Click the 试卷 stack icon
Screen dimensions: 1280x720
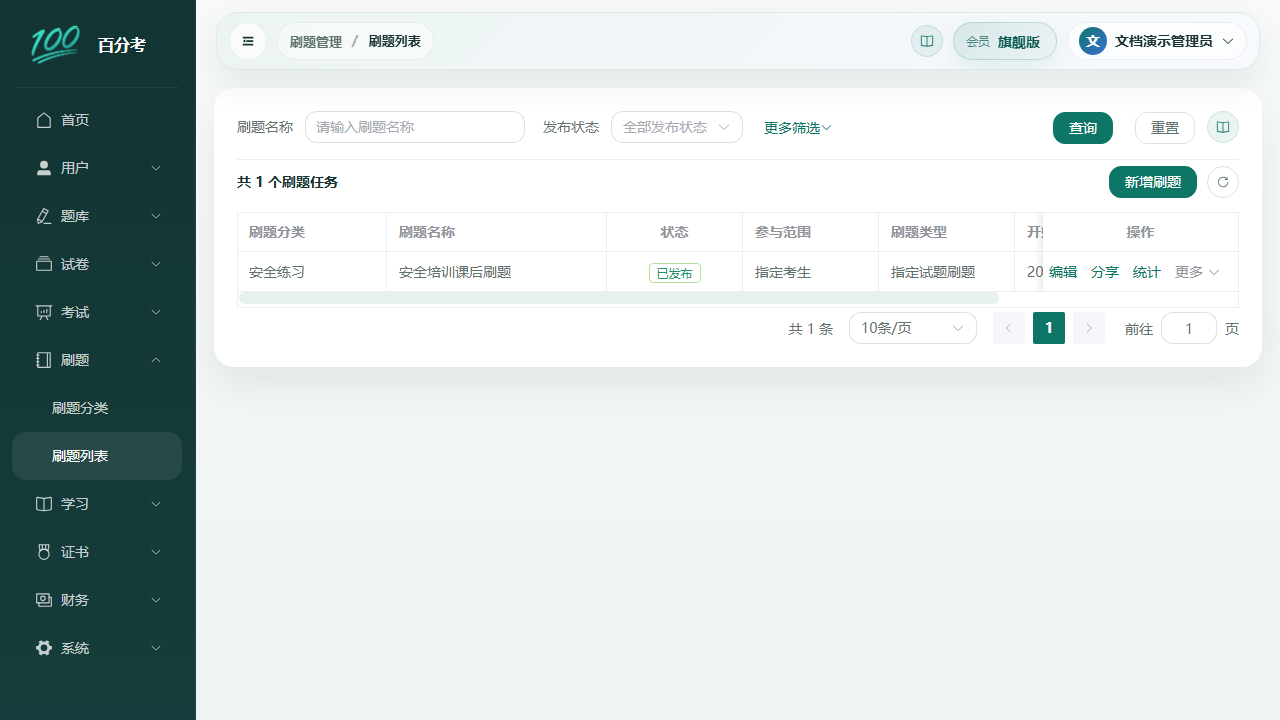[x=44, y=264]
